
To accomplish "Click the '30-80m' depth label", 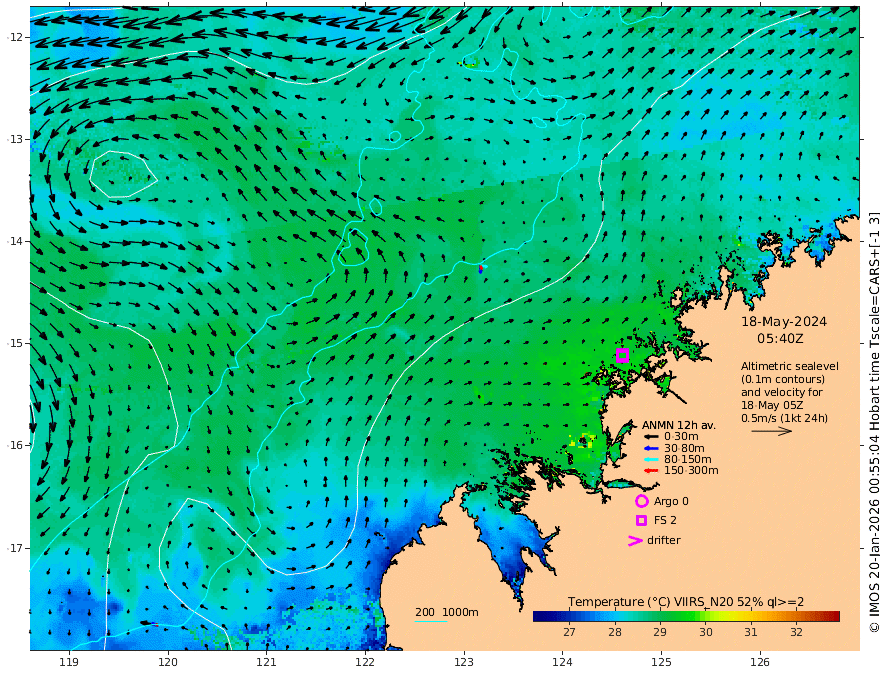I will point(684,448).
